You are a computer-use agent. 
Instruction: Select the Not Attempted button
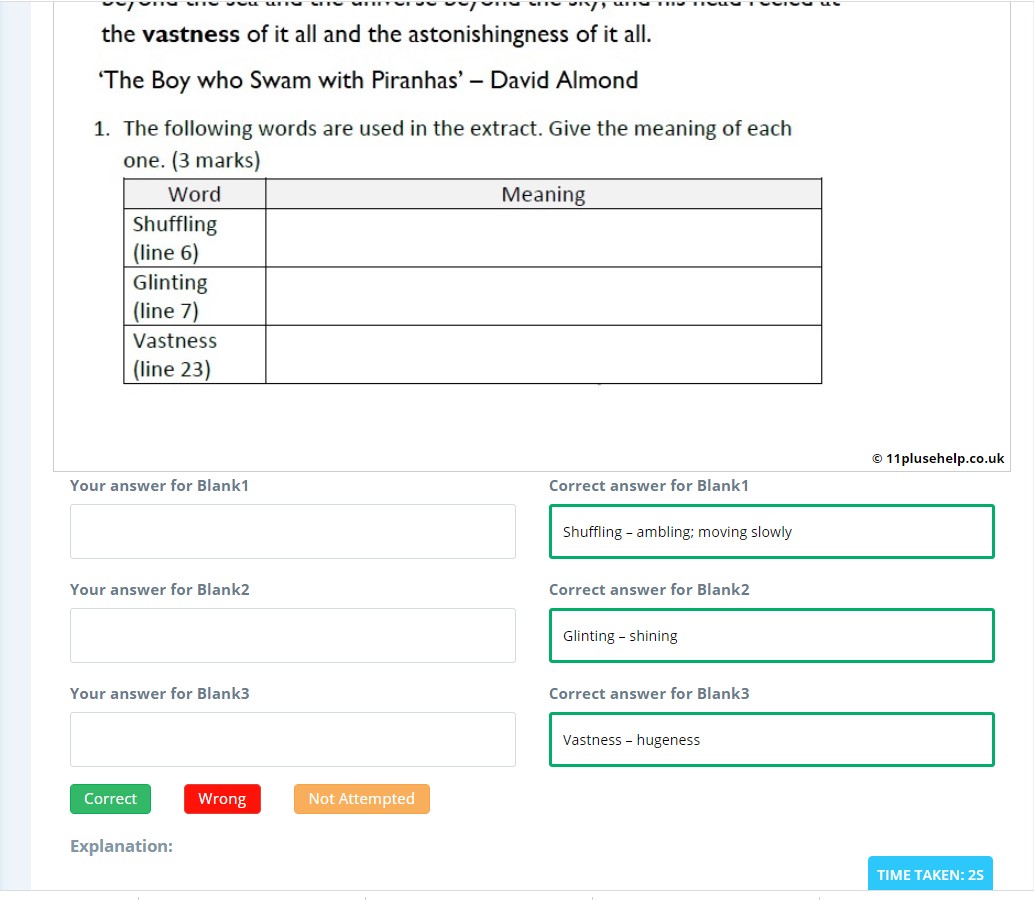pos(361,798)
